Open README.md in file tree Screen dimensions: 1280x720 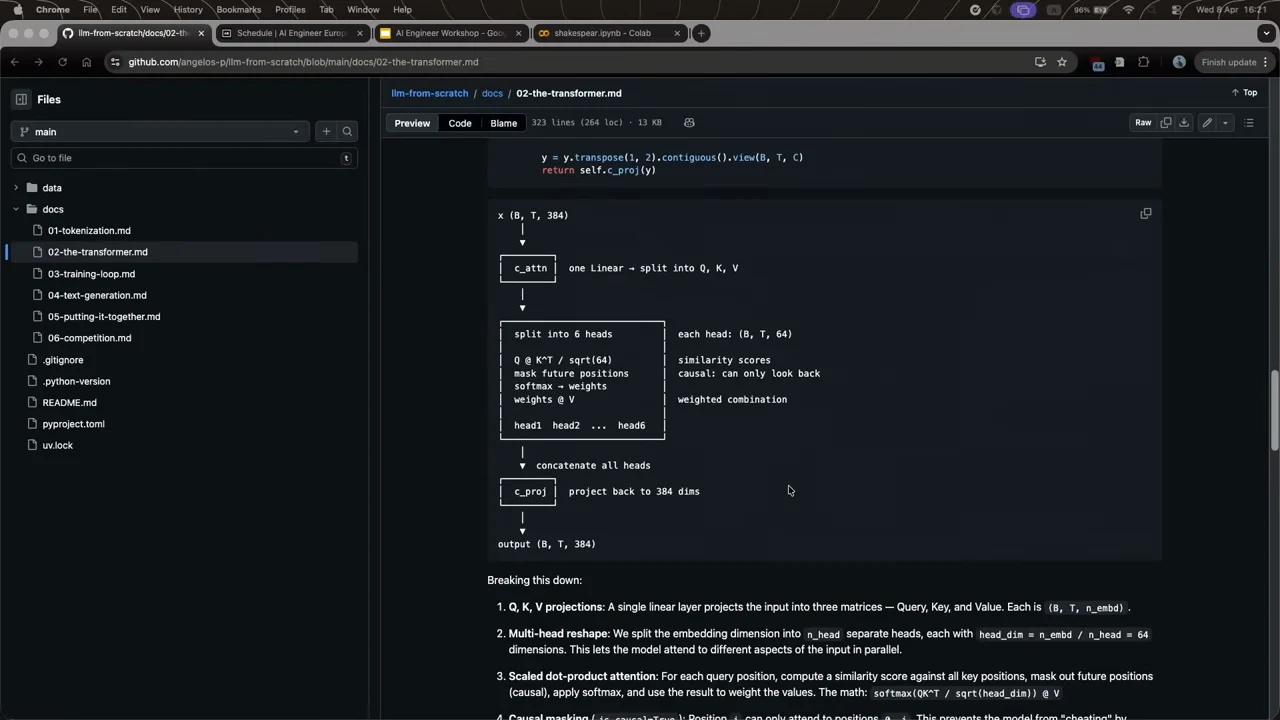pos(69,402)
